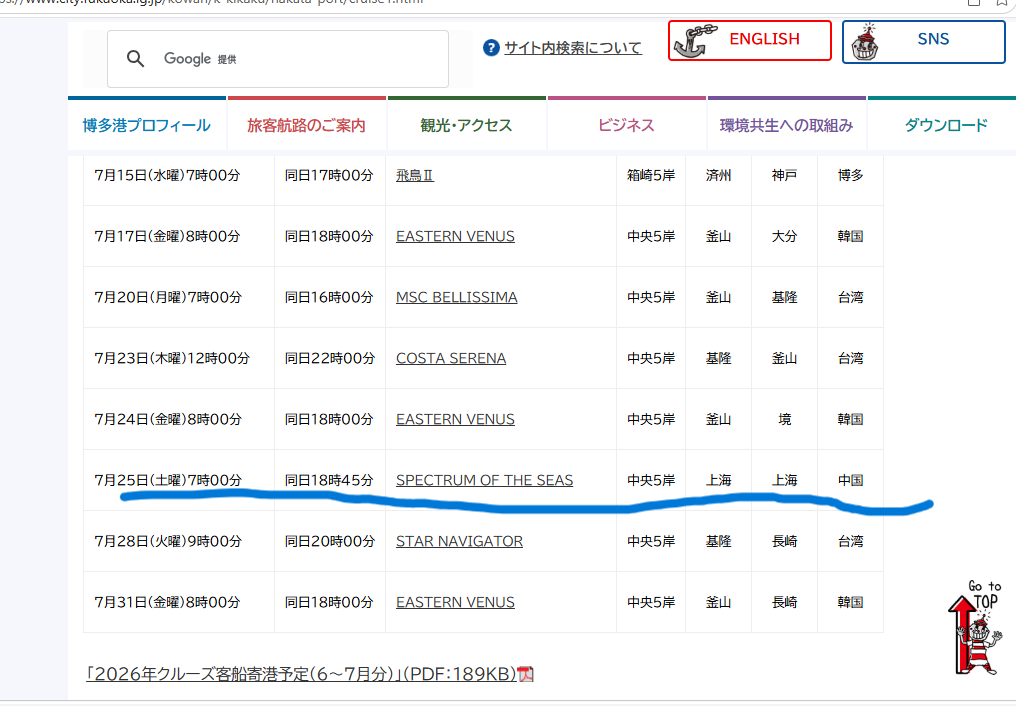Open the SNS page
Image resolution: width=1016 pixels, height=706 pixels.
point(923,41)
